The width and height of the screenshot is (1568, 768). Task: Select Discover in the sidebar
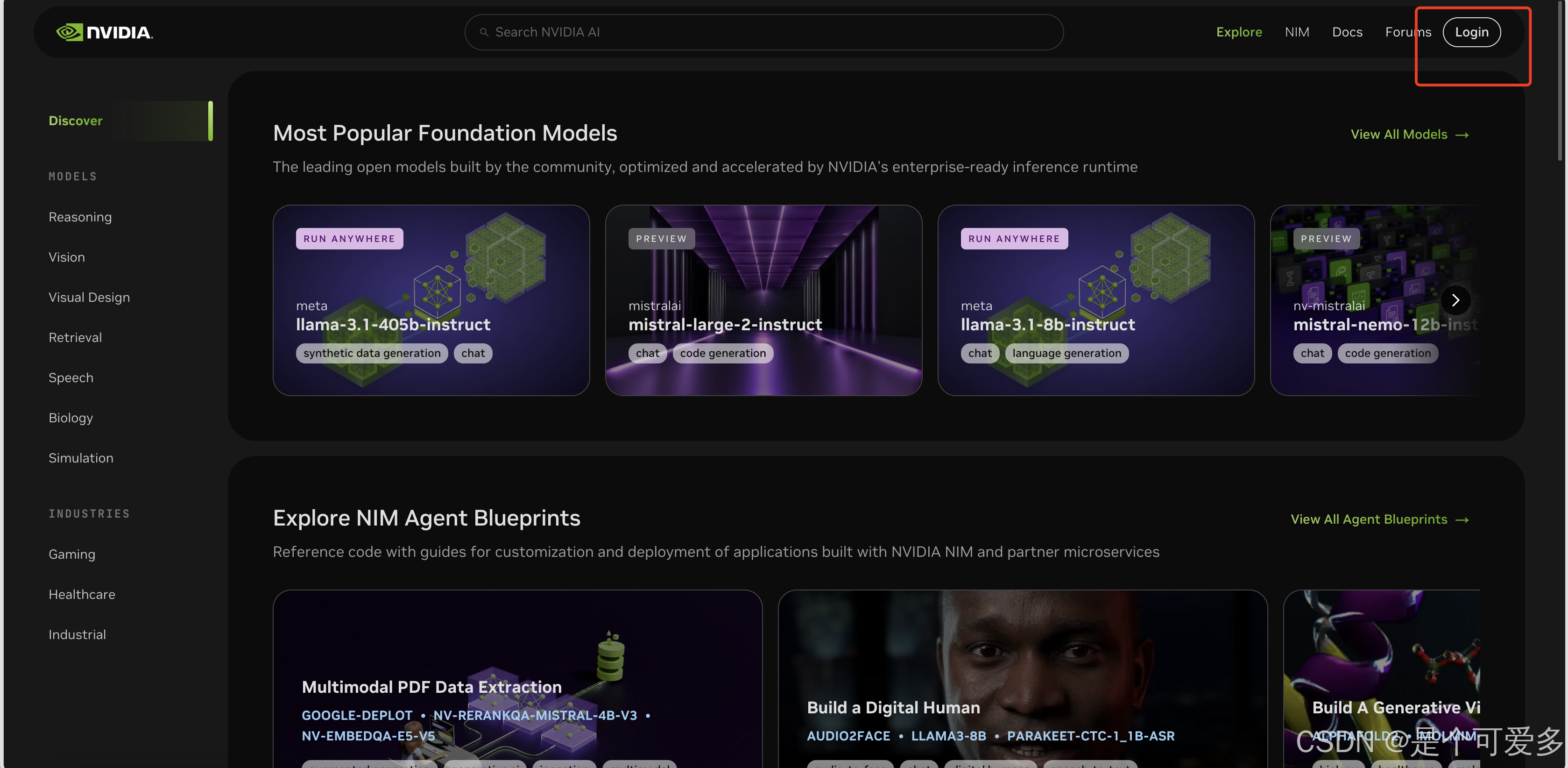coord(76,121)
